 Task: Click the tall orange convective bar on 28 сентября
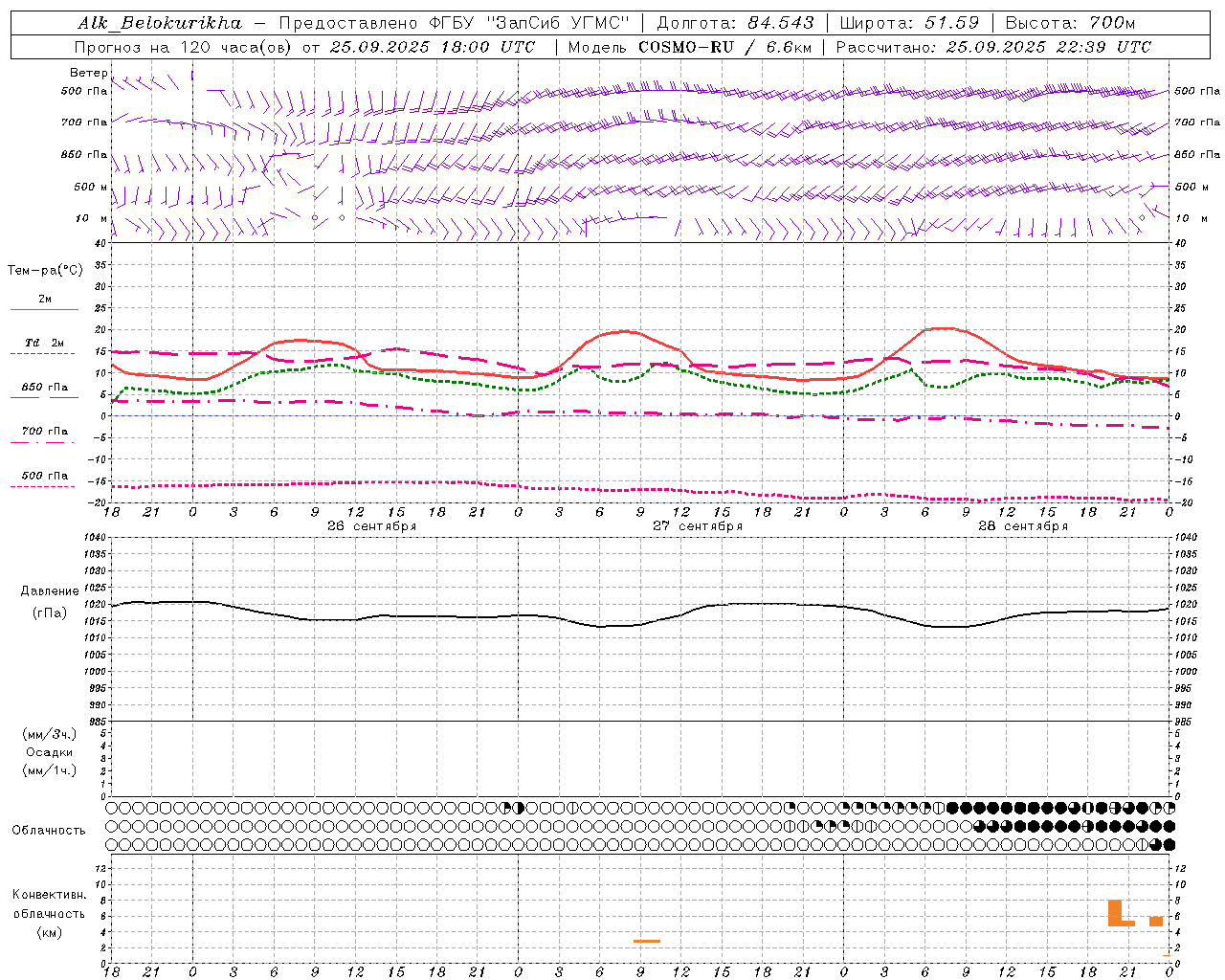(x=1115, y=912)
